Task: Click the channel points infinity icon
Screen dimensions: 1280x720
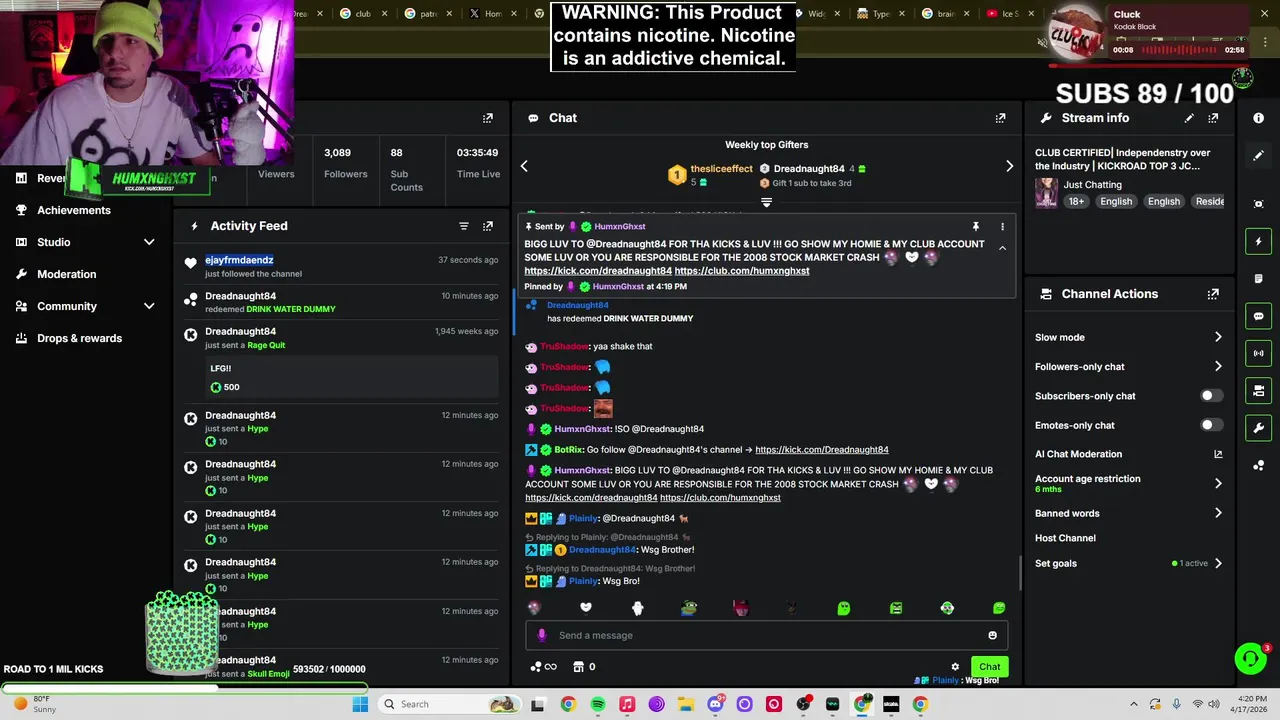Action: 544,667
